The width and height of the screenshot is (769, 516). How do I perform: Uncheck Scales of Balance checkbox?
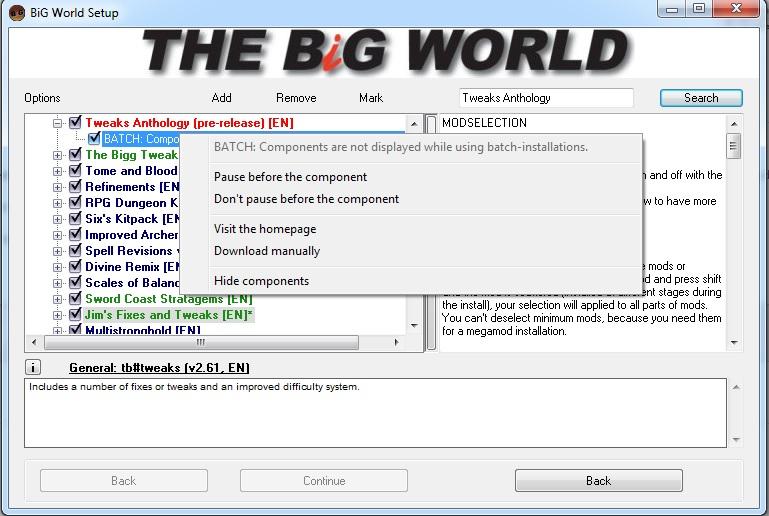pyautogui.click(x=75, y=283)
